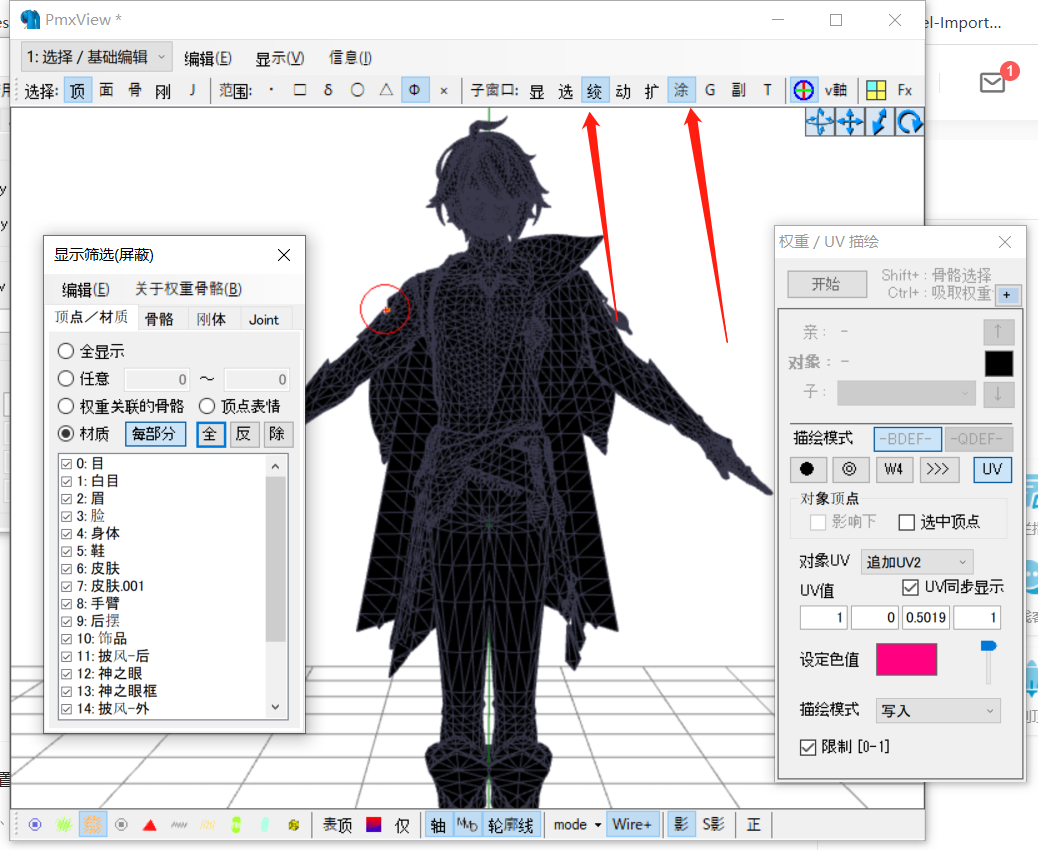Toggle the 限制 [0-1] checkbox
The height and width of the screenshot is (850, 1038).
click(x=808, y=747)
